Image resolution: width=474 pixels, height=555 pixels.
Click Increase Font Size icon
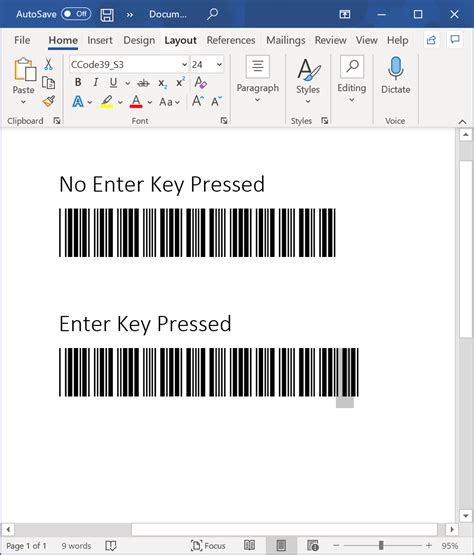[198, 102]
